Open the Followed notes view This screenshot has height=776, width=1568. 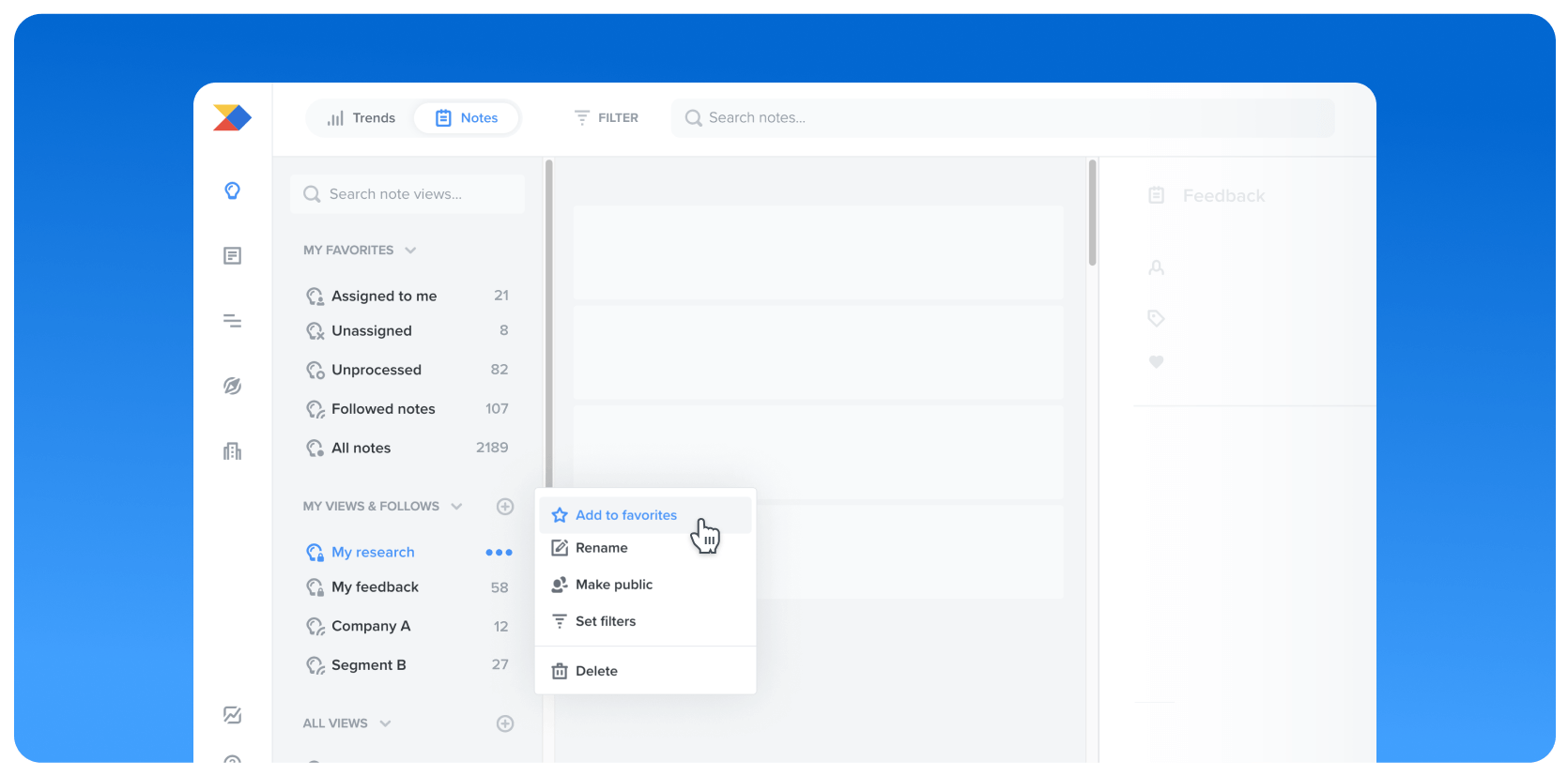(407, 409)
